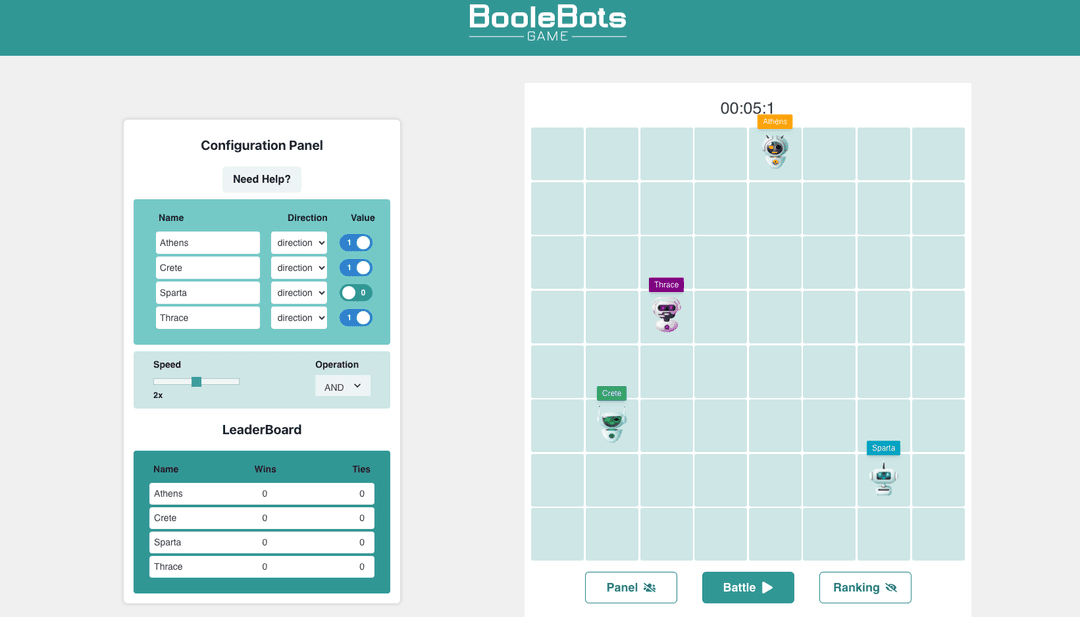Hide the Ranking leaderboard
The image size is (1080, 617).
click(x=865, y=588)
